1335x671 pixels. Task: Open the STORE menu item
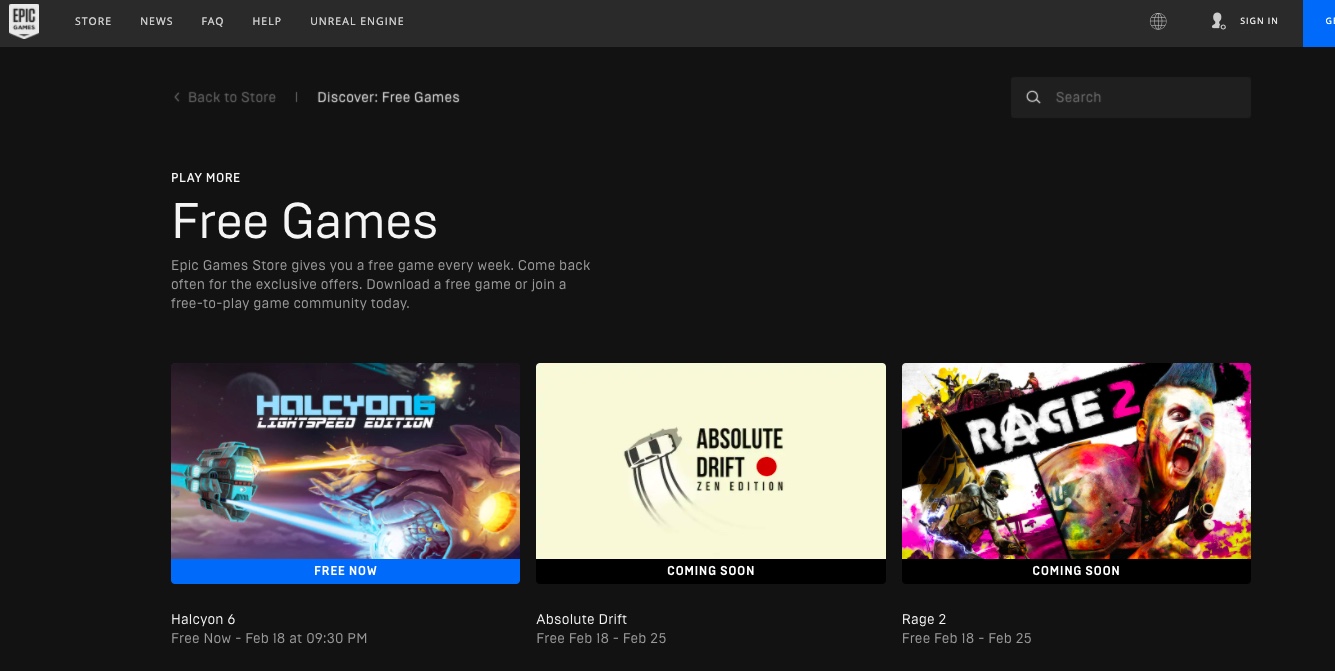(x=93, y=21)
